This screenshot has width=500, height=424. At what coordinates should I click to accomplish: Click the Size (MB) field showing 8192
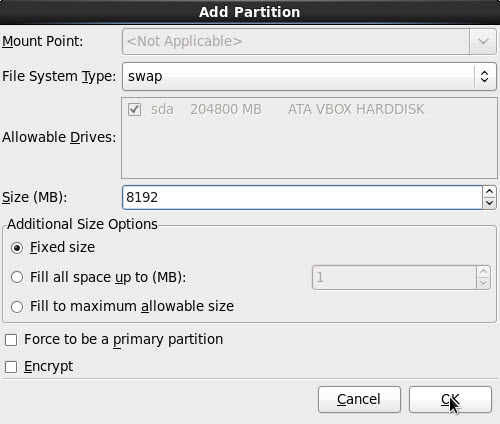[x=302, y=198]
